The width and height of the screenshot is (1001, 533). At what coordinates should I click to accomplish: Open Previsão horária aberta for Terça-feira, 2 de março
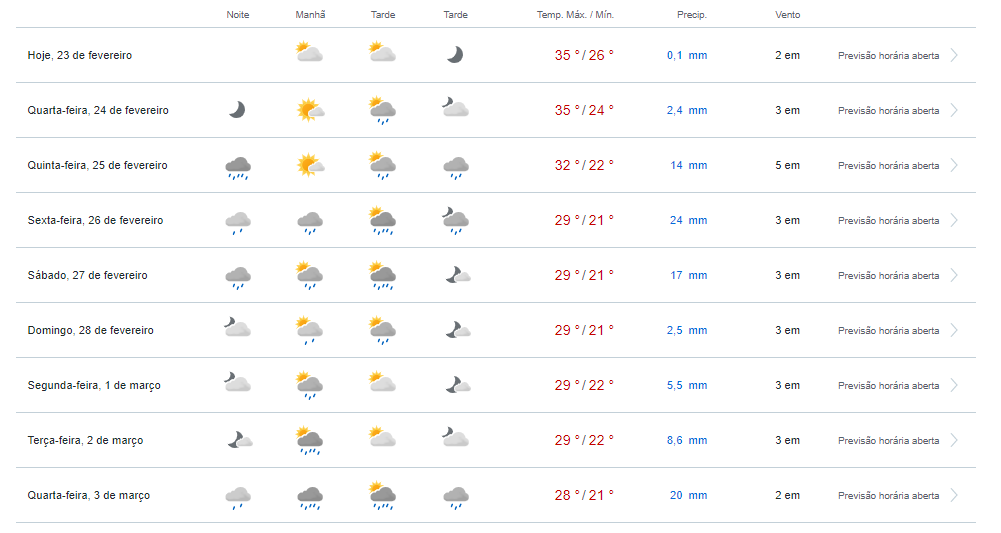(888, 440)
